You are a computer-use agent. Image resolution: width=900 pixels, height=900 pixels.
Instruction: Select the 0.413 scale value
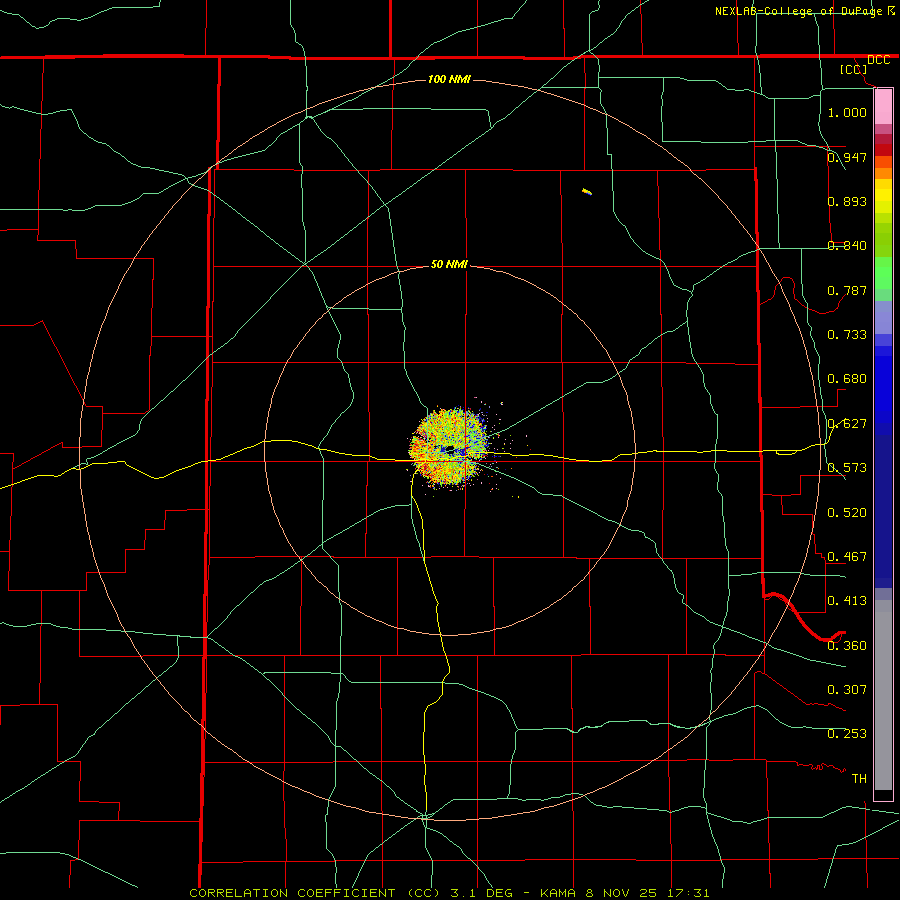click(x=847, y=601)
